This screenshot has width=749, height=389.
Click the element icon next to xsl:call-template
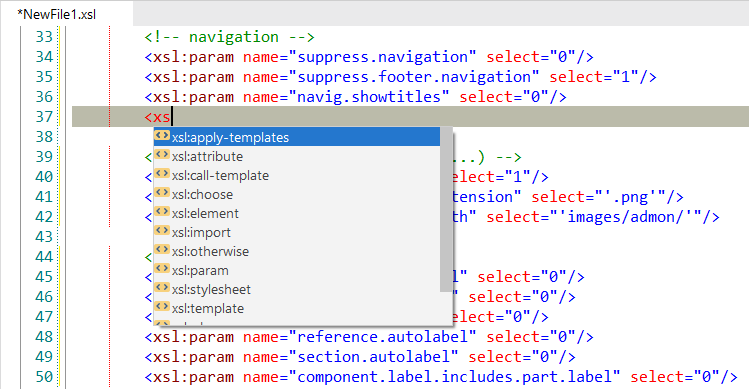[162, 174]
